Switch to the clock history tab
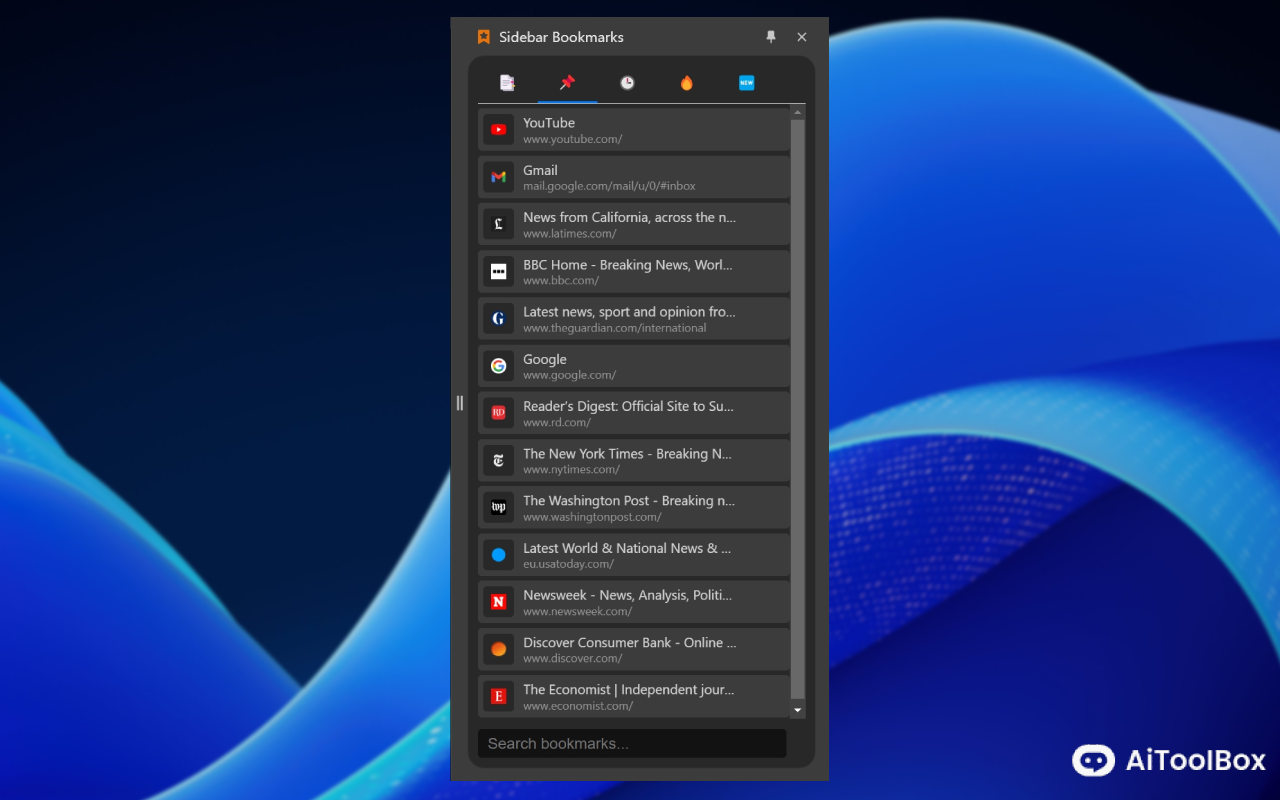This screenshot has width=1280, height=800. coord(627,83)
